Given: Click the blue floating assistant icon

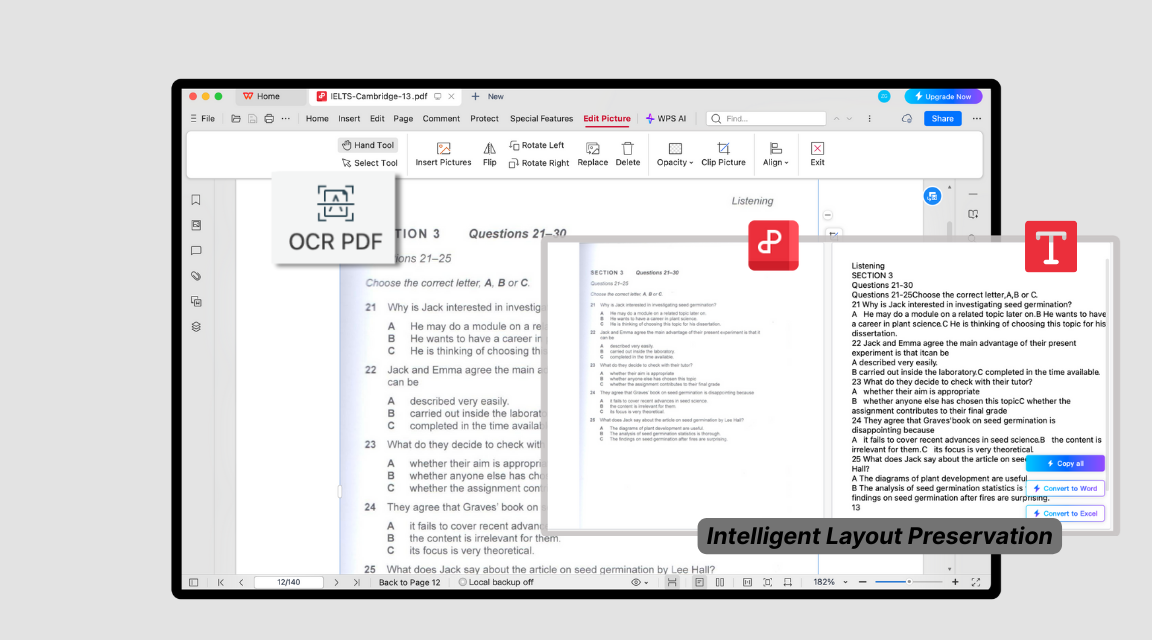Looking at the screenshot, I should 932,196.
